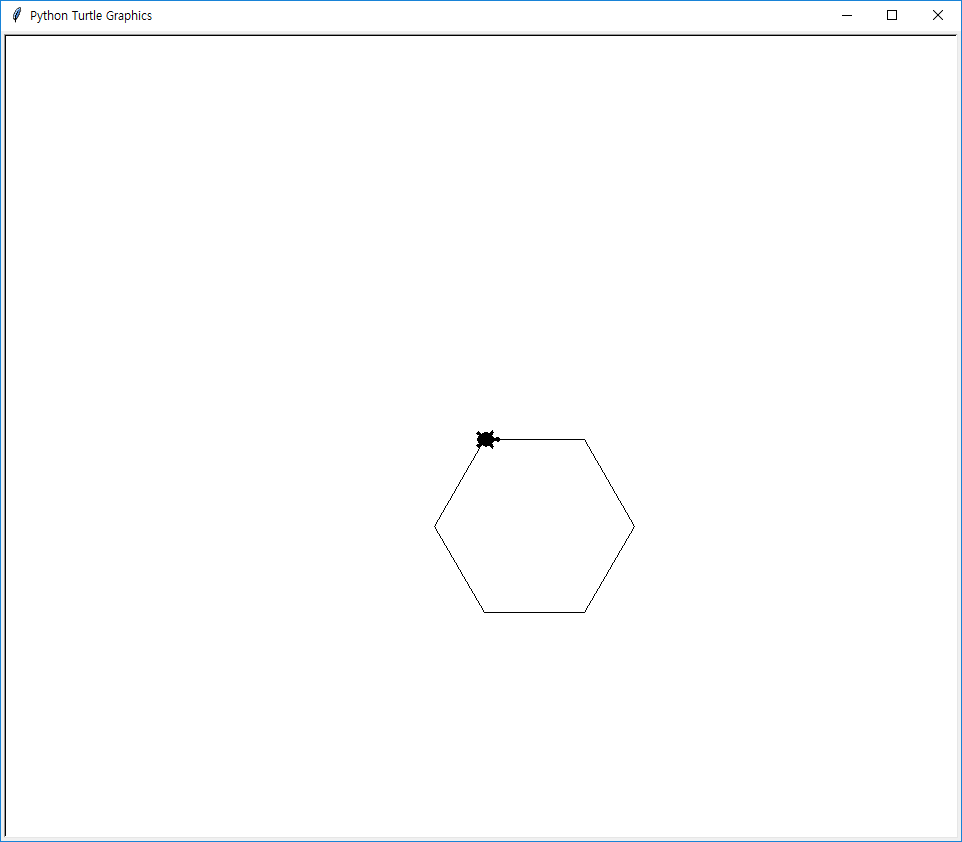Screen dimensions: 962x842
Task: Minimize the Python Turtle Graphics window
Action: pyautogui.click(x=847, y=15)
